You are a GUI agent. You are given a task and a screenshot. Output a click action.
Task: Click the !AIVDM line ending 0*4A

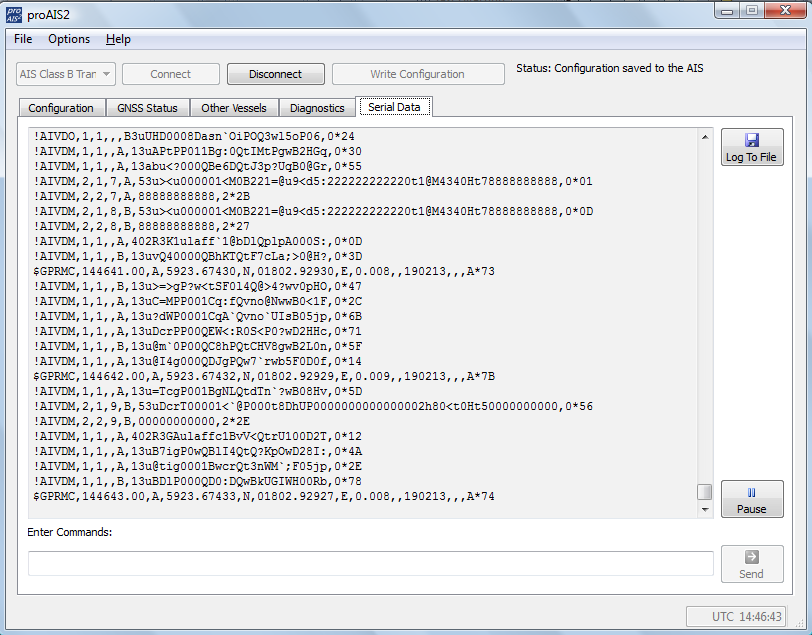[198, 452]
